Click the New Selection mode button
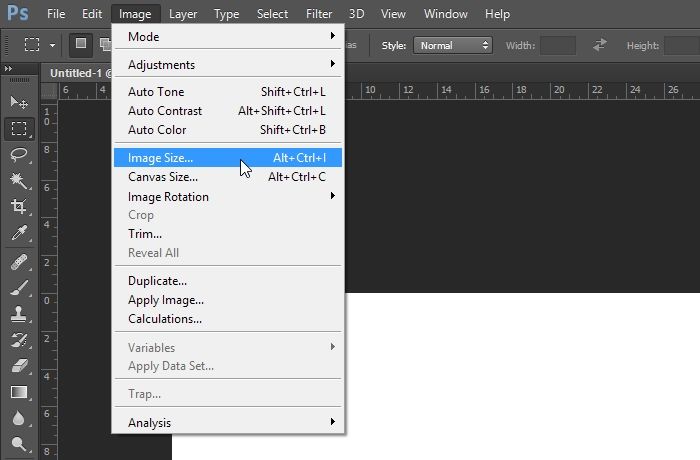700x460 pixels. tap(81, 44)
